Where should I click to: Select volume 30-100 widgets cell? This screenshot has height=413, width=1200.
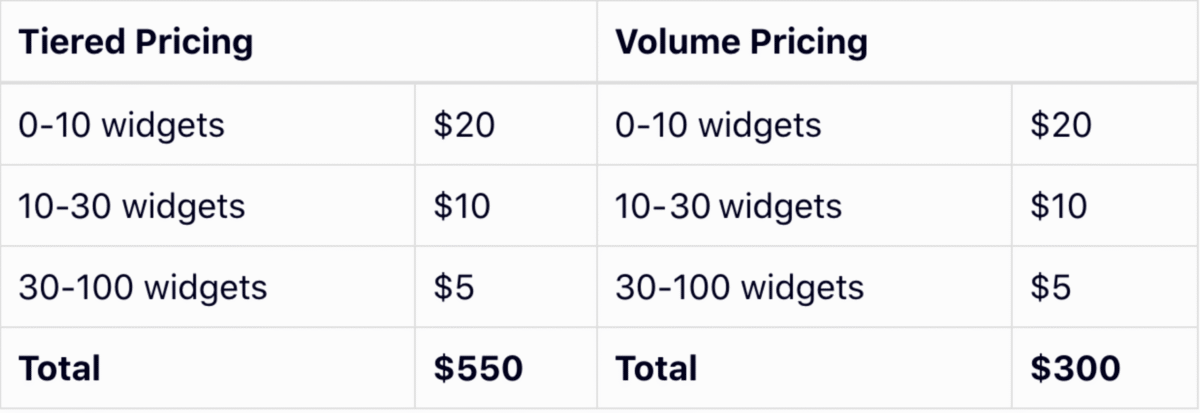point(739,288)
